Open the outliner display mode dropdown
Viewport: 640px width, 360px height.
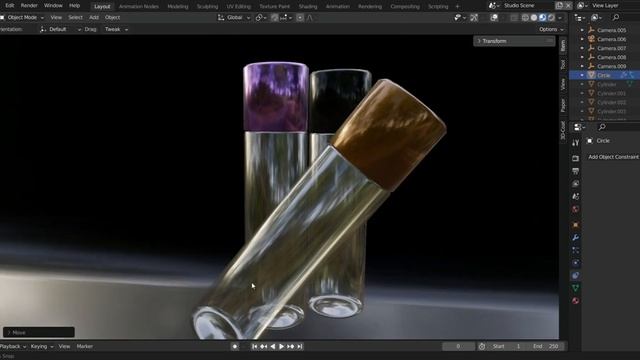coord(580,17)
